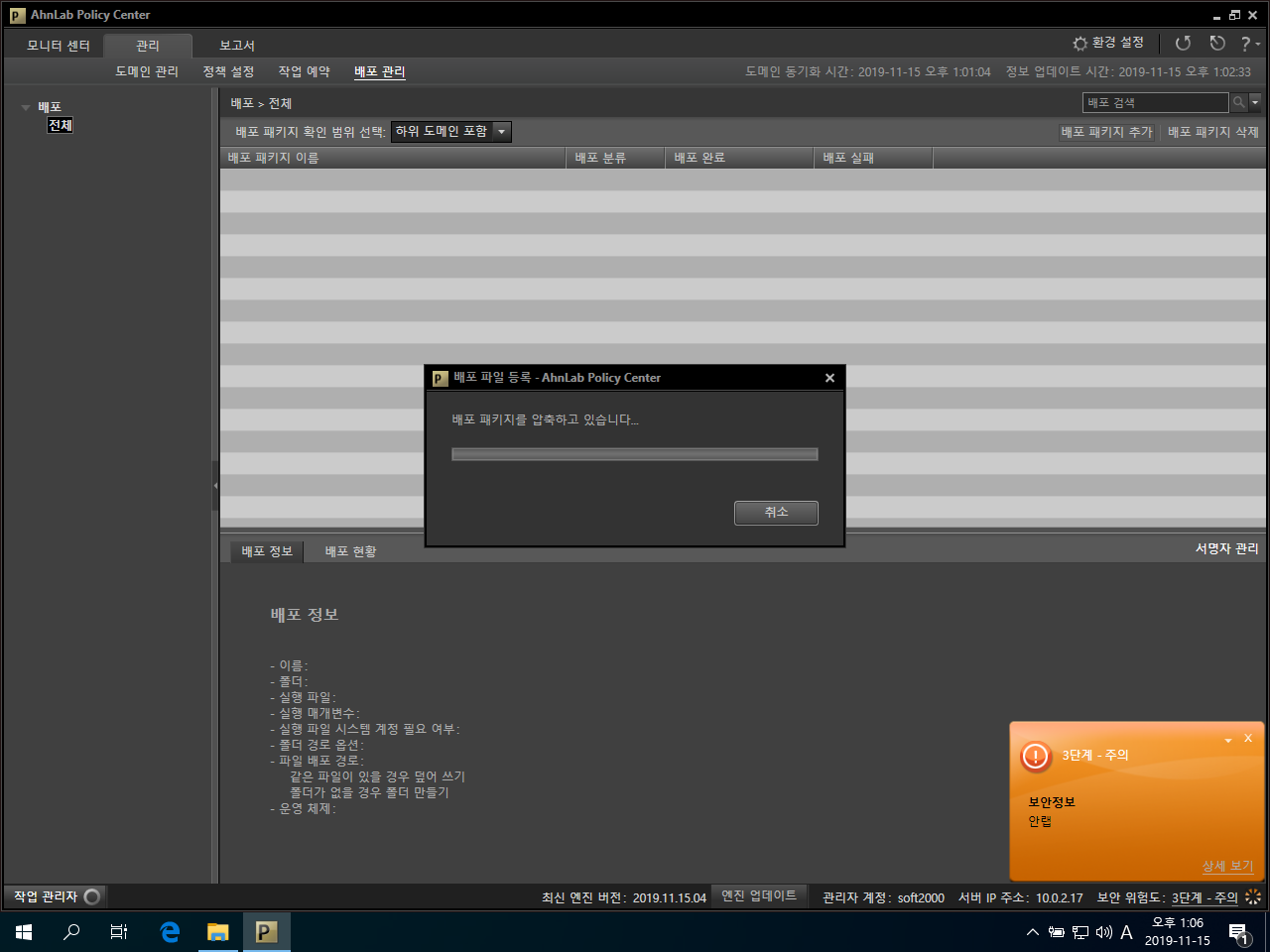This screenshot has width=1270, height=952.
Task: Click the search magnifier next to 배포 검색
Action: [x=1238, y=102]
